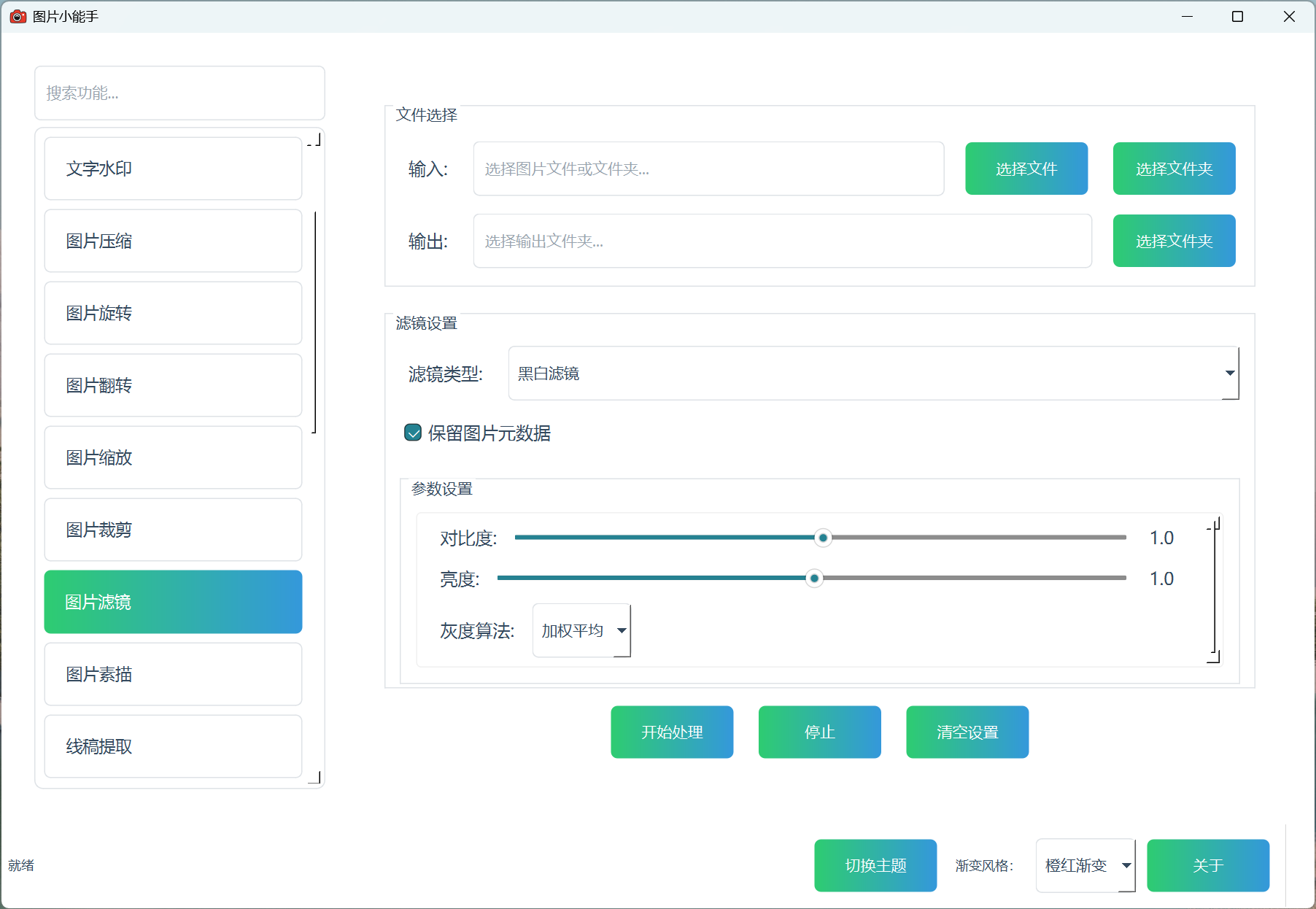The width and height of the screenshot is (1316, 909).
Task: Open the 渐变风格 dropdown showing 橙红渐变
Action: [x=1085, y=865]
